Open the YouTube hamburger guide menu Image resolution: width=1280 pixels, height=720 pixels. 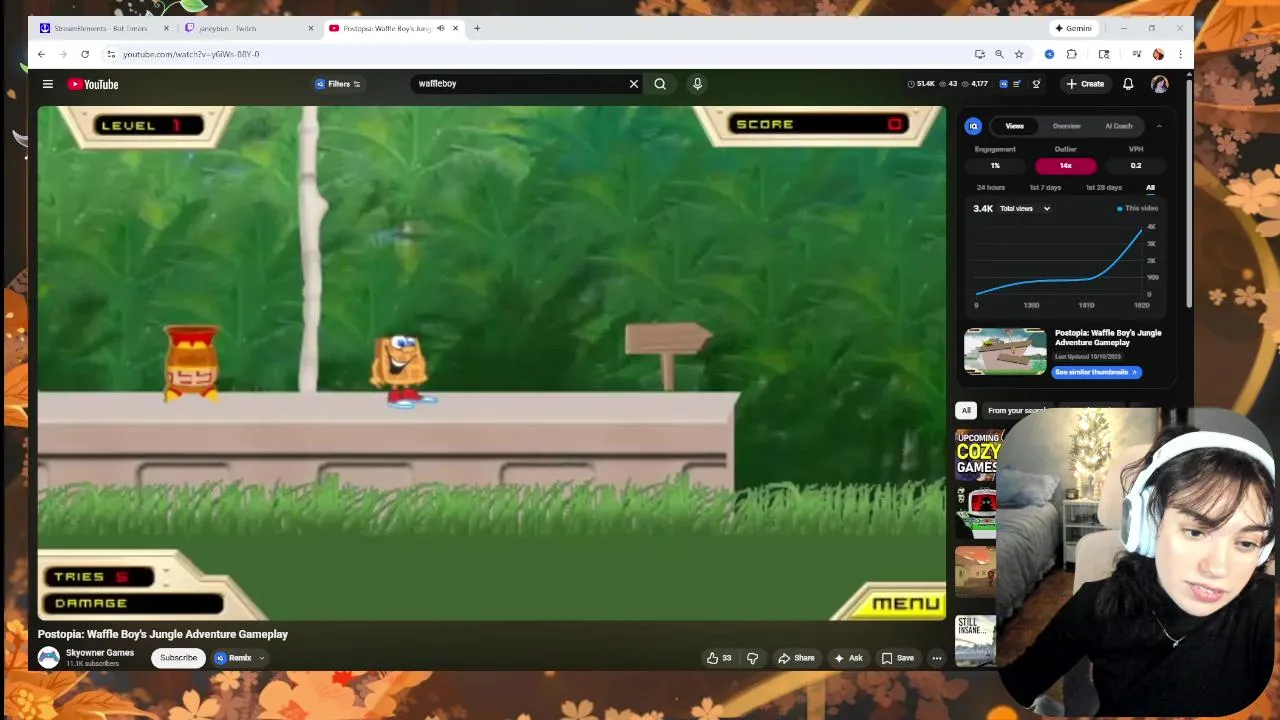coord(47,84)
